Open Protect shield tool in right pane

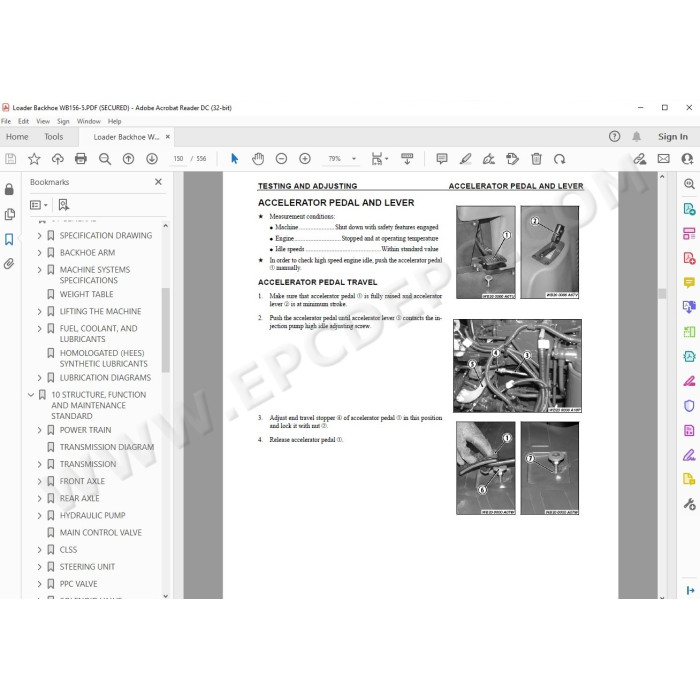coord(689,406)
